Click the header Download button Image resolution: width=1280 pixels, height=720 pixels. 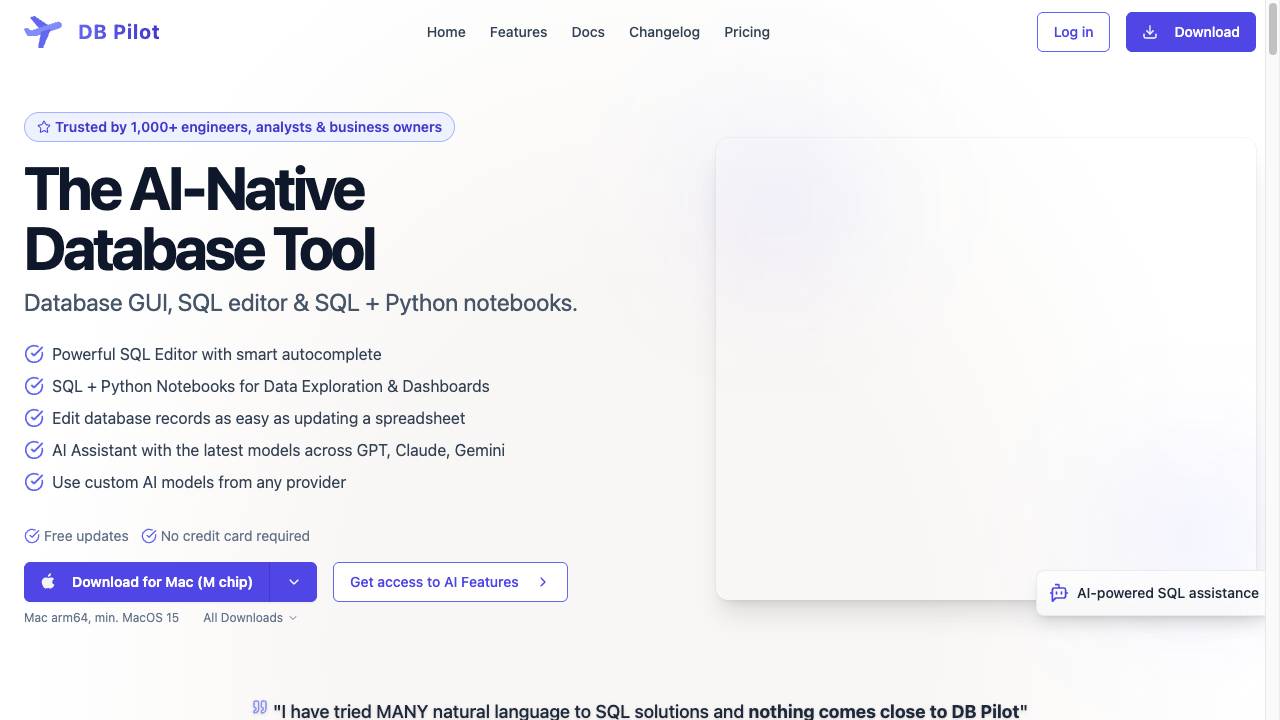coord(1191,32)
